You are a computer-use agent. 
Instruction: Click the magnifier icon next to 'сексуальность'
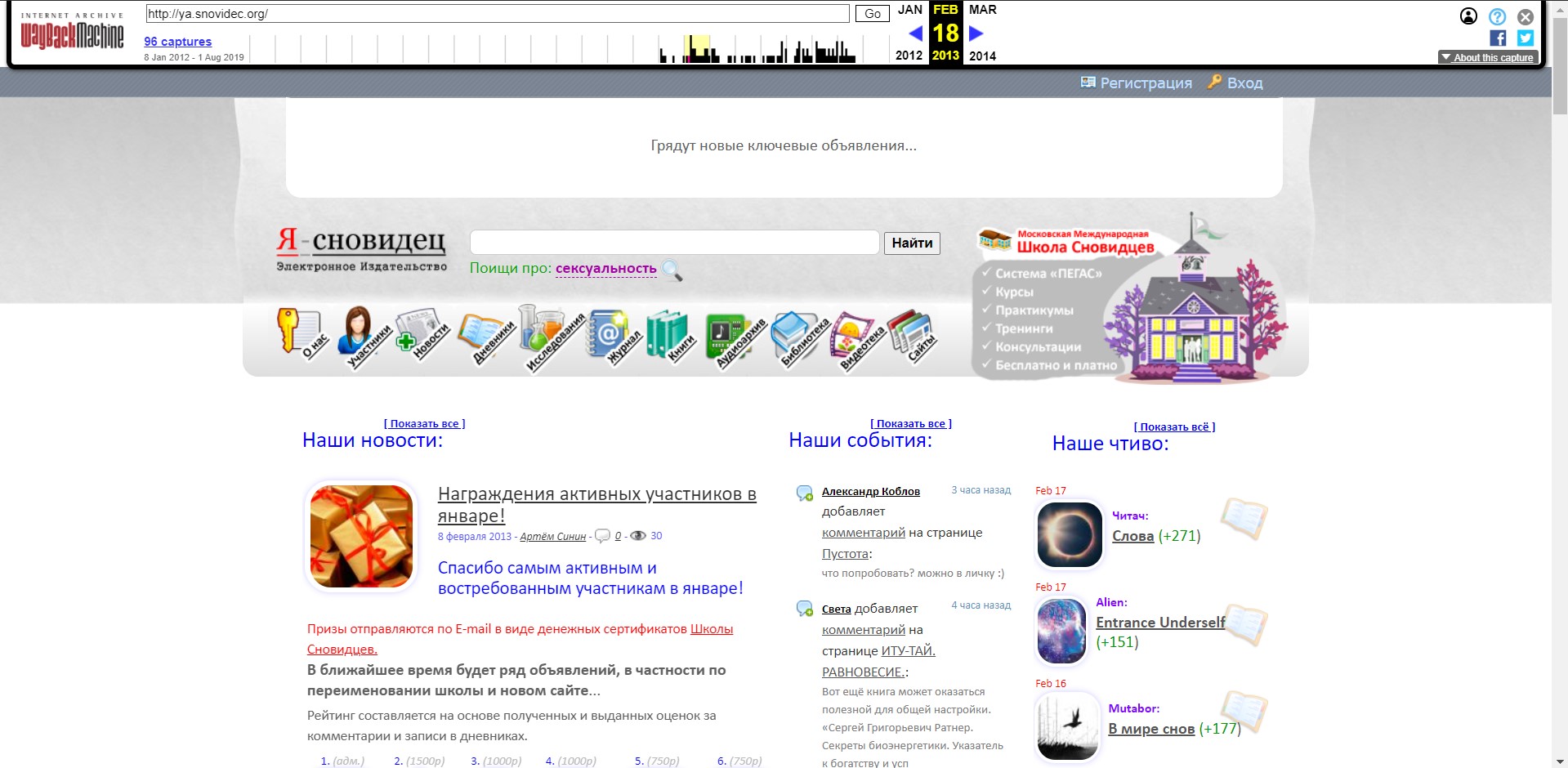coord(672,270)
